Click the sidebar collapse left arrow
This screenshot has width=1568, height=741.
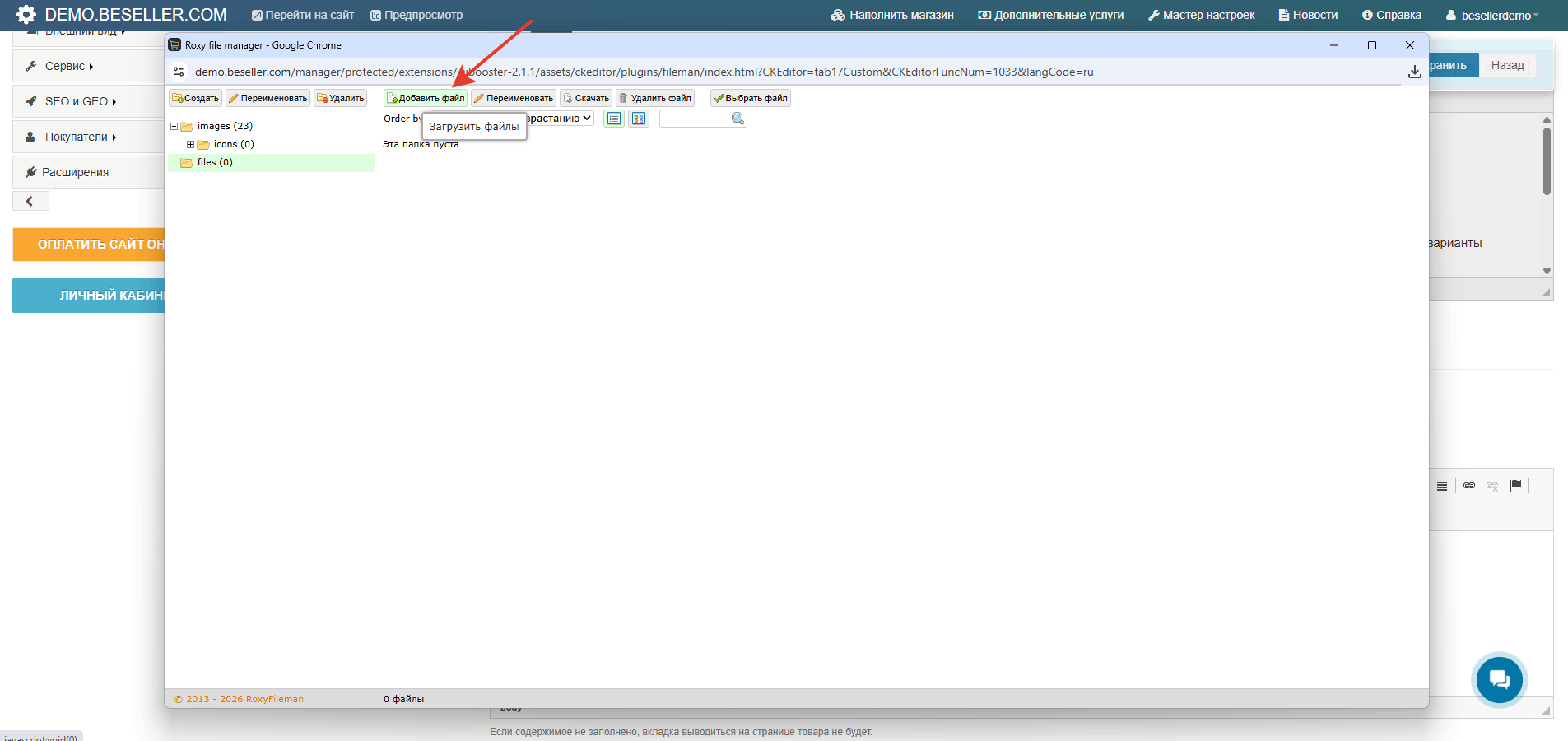(x=30, y=201)
